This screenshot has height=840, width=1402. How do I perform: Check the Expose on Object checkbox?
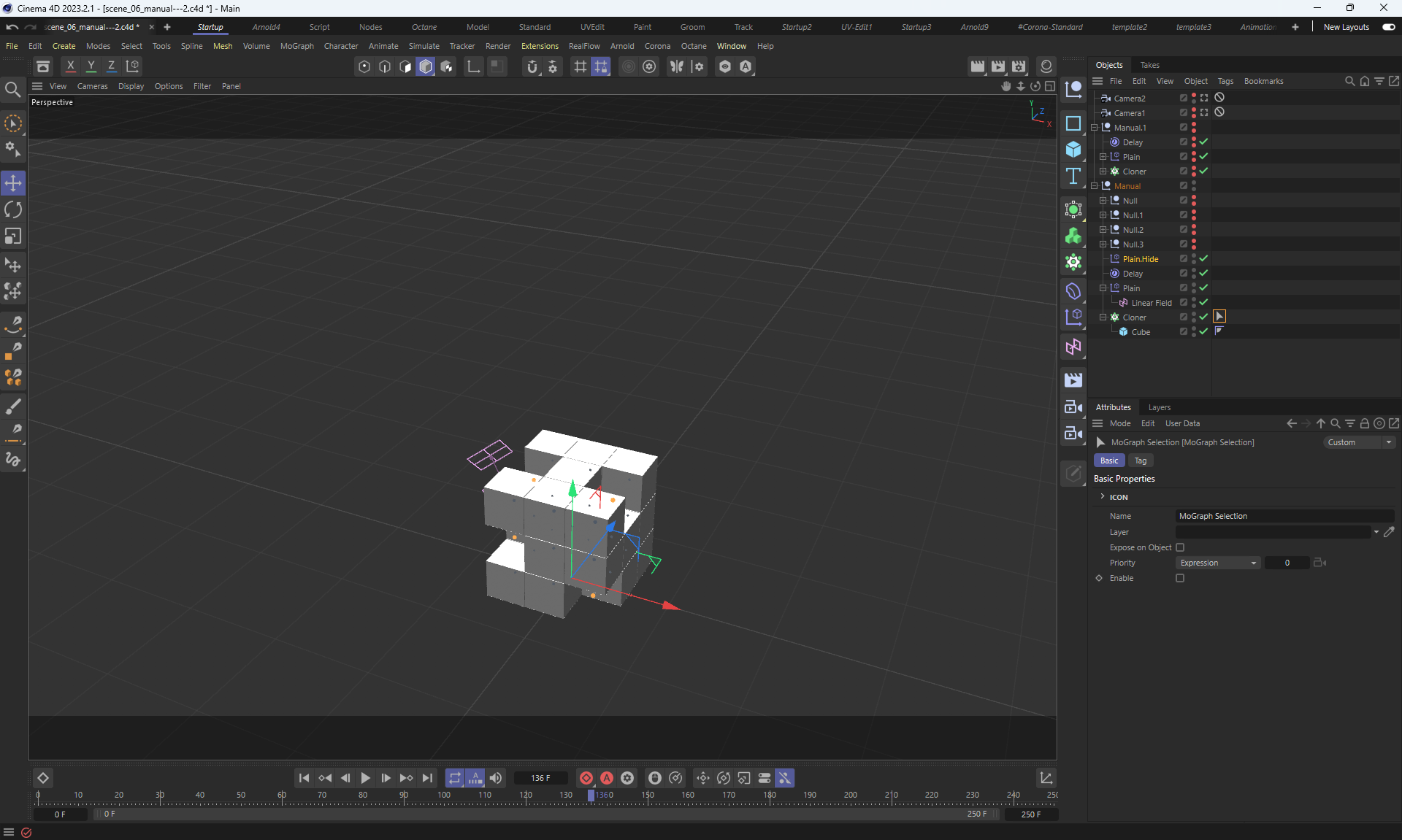(1180, 547)
